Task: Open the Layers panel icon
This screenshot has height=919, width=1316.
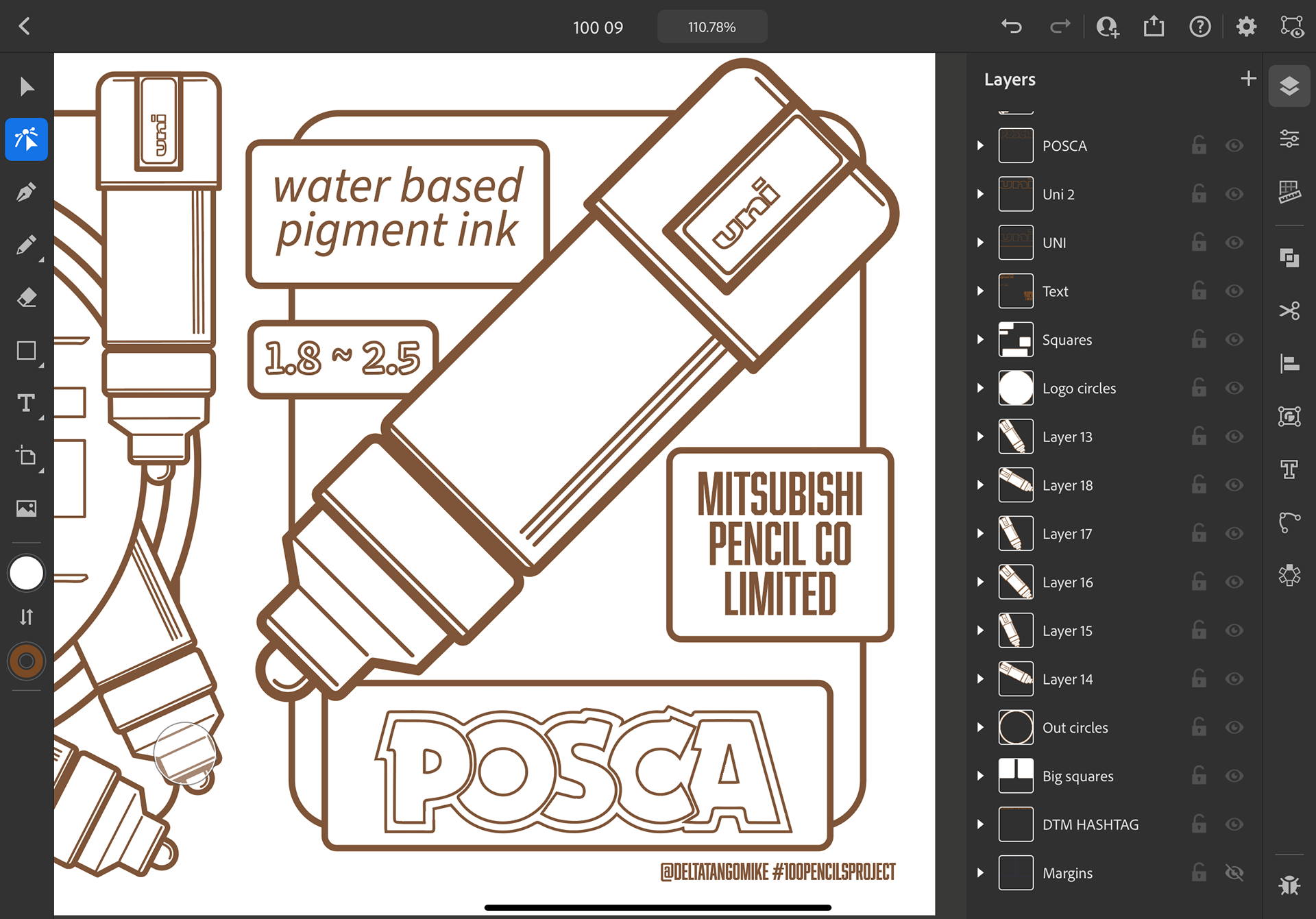Action: (1289, 86)
